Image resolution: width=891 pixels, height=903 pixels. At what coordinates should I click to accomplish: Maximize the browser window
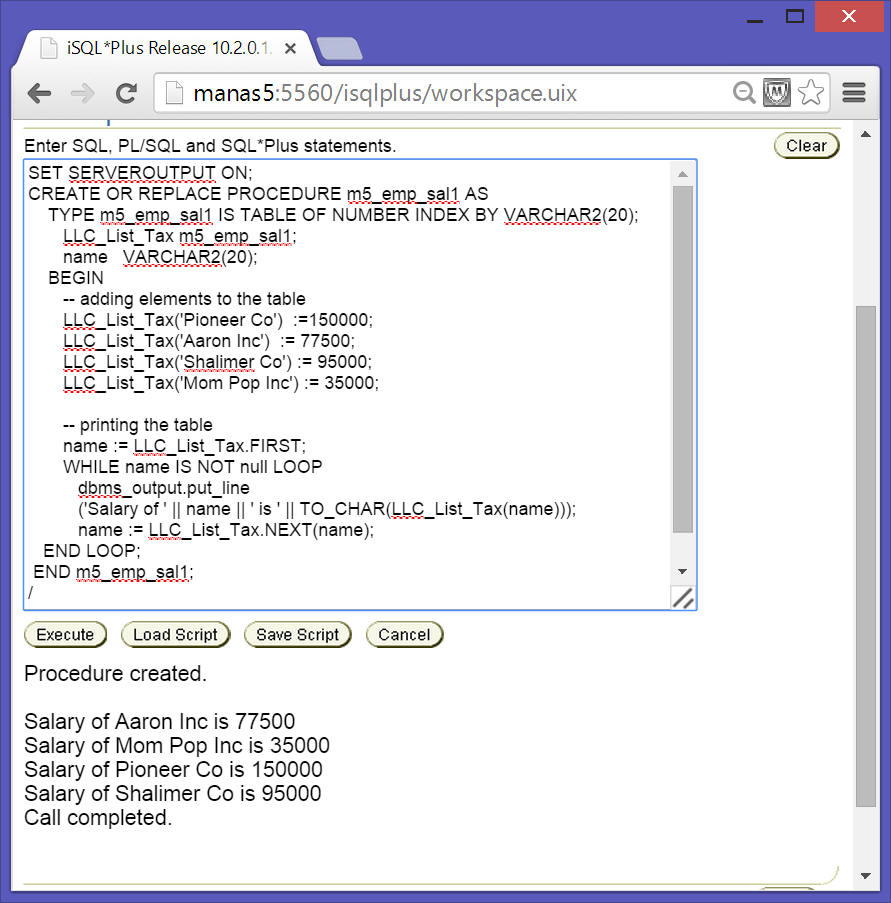pyautogui.click(x=795, y=16)
